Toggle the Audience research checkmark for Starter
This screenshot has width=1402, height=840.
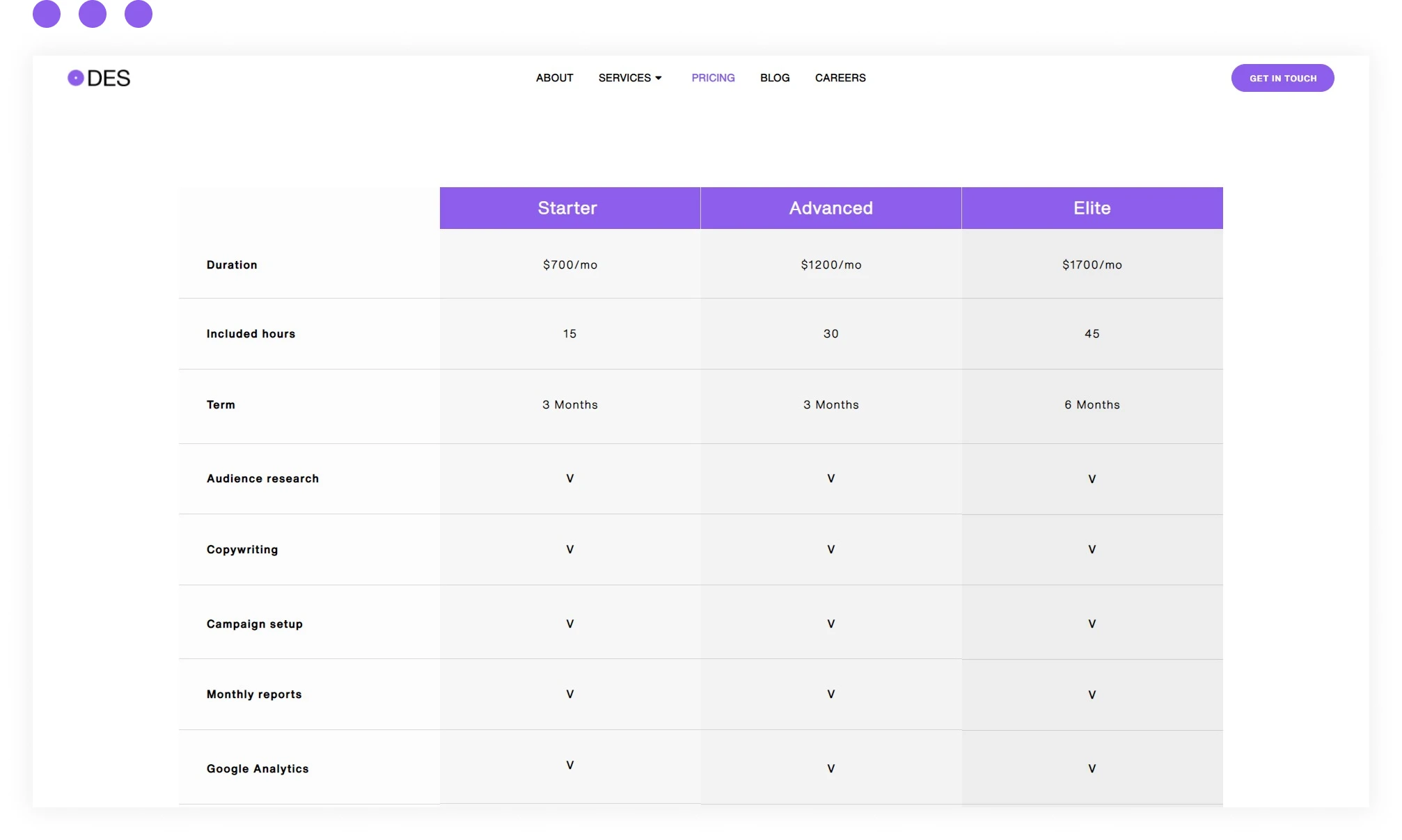point(569,478)
